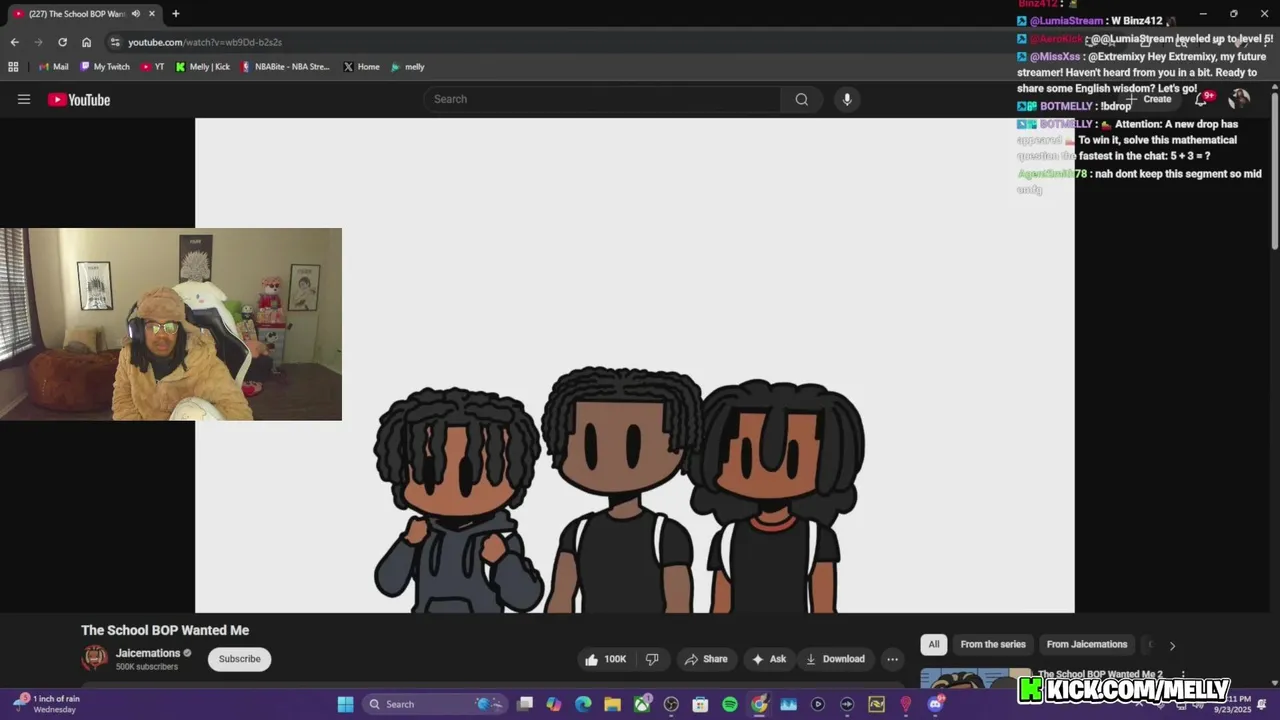
Task: Click the video title The School BOP Wanted Me
Action: pos(165,630)
